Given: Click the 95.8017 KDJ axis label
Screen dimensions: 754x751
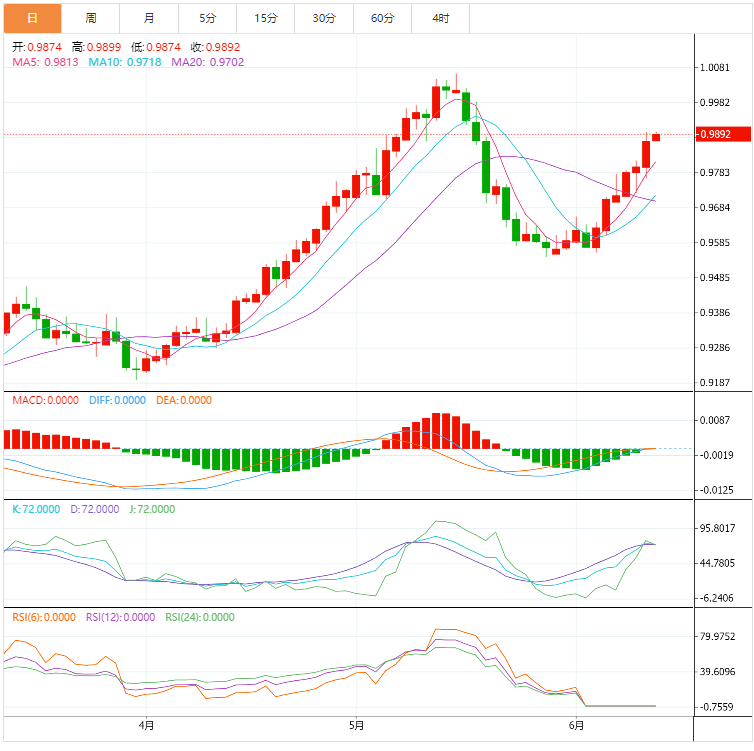Looking at the screenshot, I should tap(717, 528).
